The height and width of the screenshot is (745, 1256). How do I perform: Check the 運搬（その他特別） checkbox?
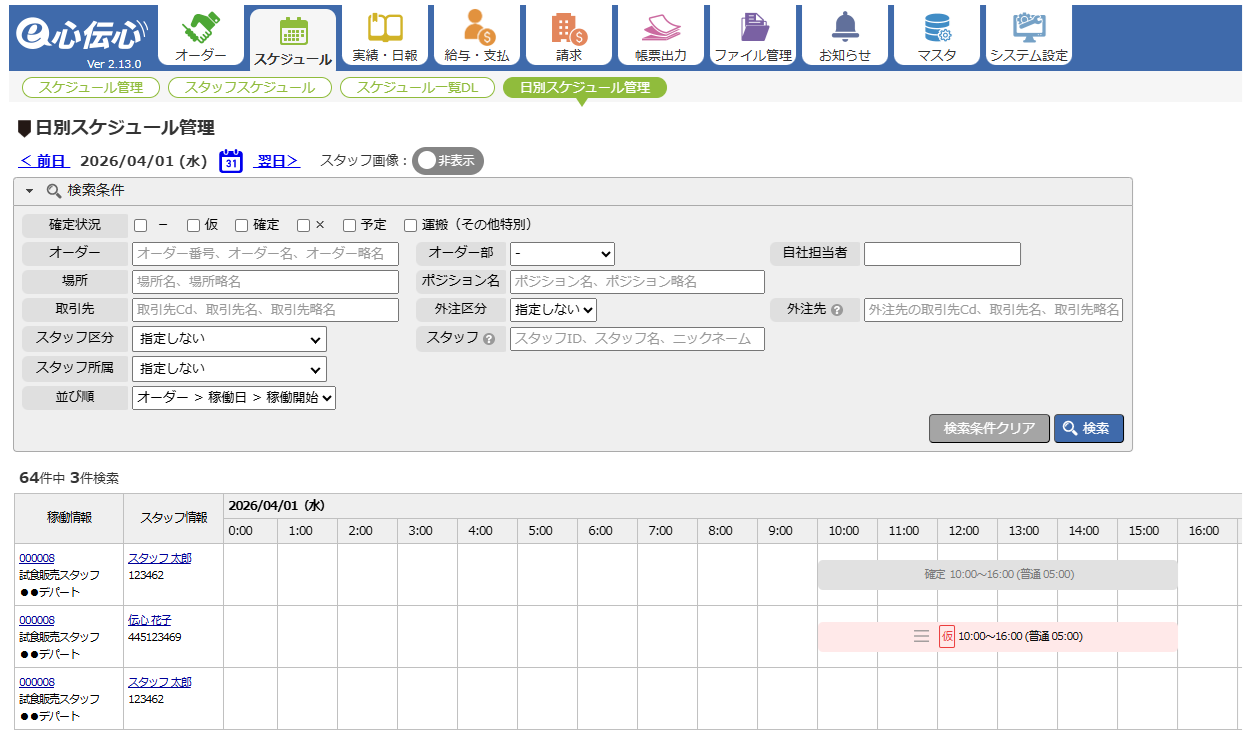point(410,225)
